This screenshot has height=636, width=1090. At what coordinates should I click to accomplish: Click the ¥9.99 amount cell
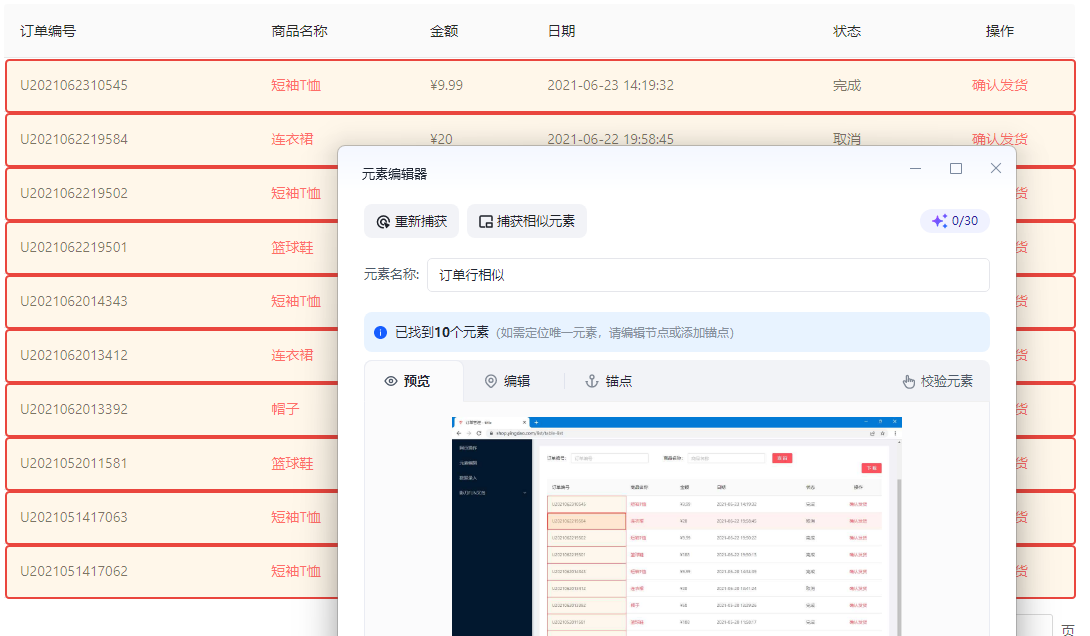point(446,85)
